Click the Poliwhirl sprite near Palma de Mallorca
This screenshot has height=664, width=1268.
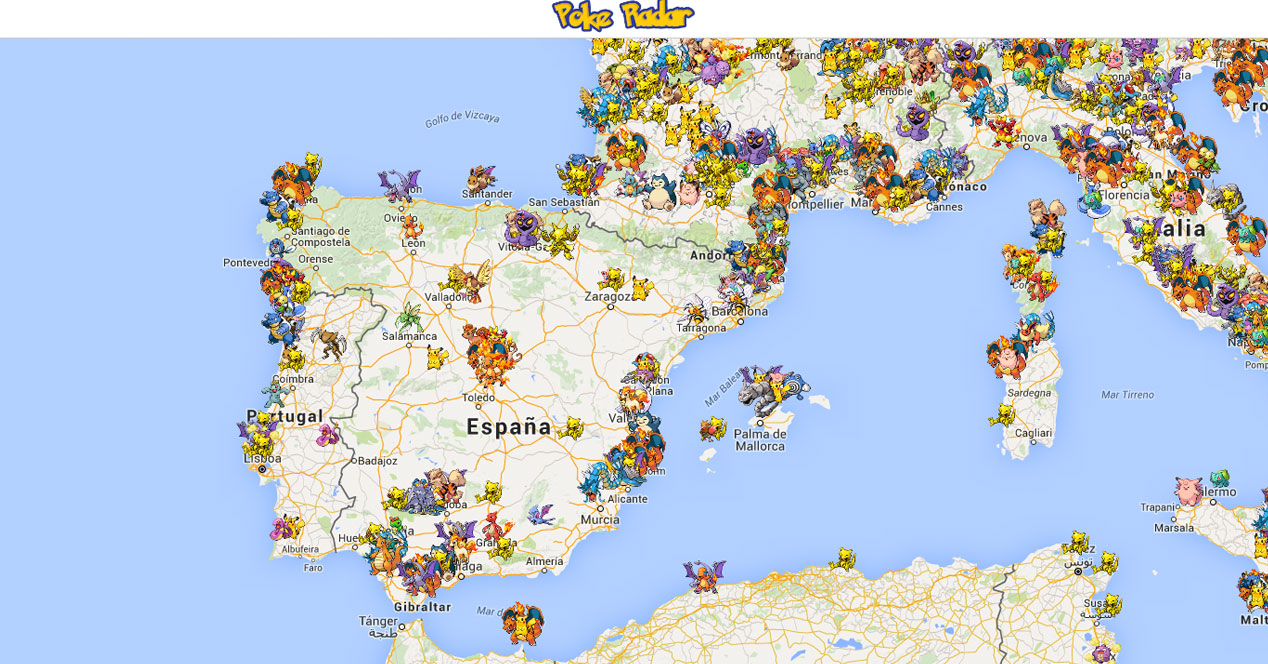coord(795,387)
